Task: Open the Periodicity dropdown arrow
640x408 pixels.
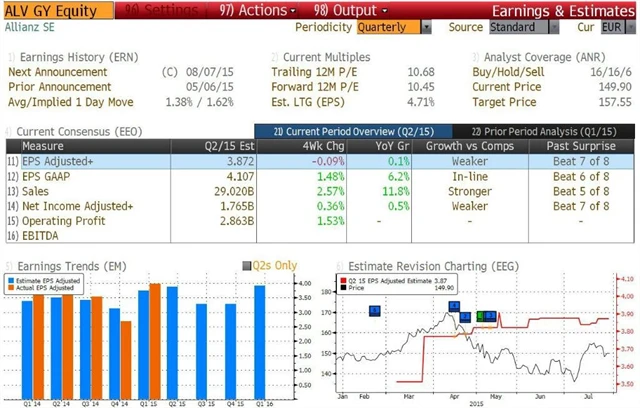Action: click(x=426, y=27)
